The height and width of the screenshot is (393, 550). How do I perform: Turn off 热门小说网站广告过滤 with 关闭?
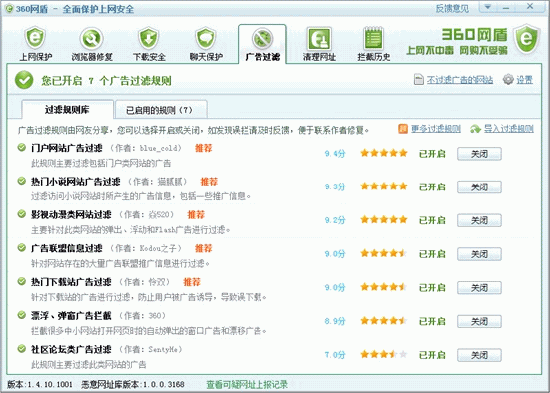[x=479, y=187]
